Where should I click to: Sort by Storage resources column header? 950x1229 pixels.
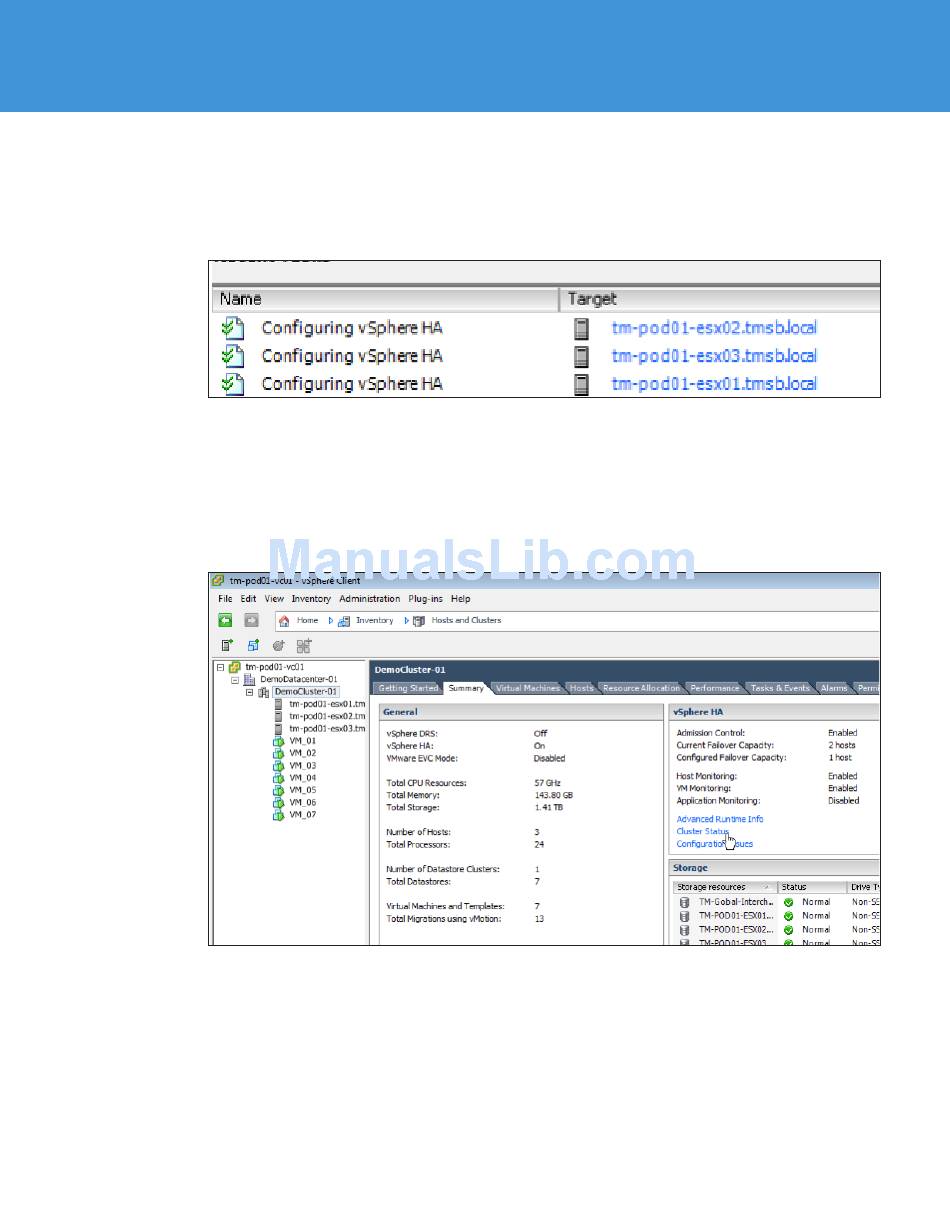725,887
